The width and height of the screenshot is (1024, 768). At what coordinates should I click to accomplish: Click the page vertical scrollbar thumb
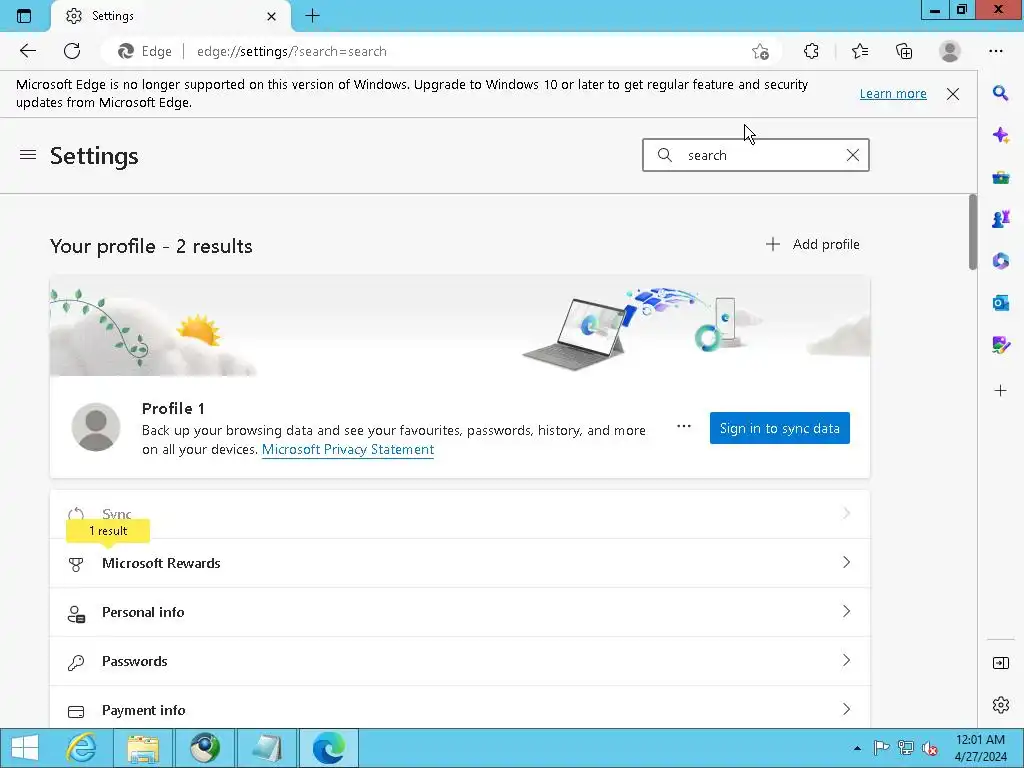972,232
